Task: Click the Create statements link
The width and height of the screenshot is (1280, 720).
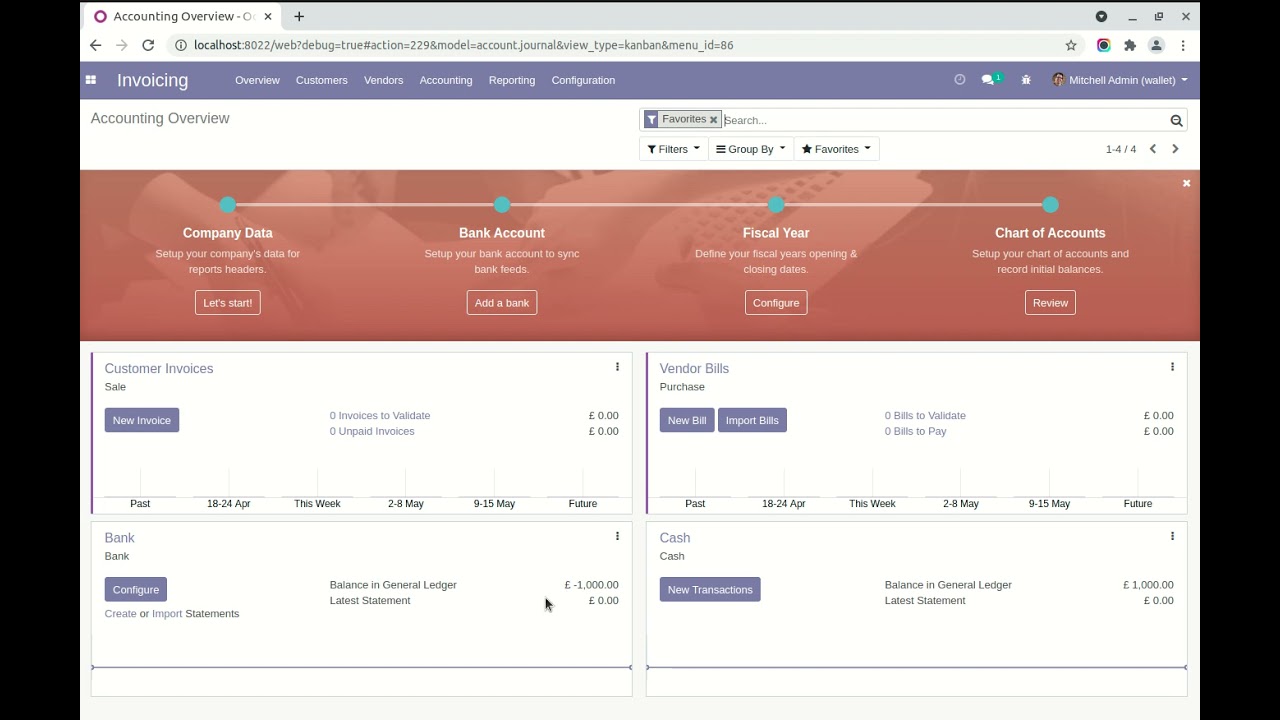Action: 120,613
